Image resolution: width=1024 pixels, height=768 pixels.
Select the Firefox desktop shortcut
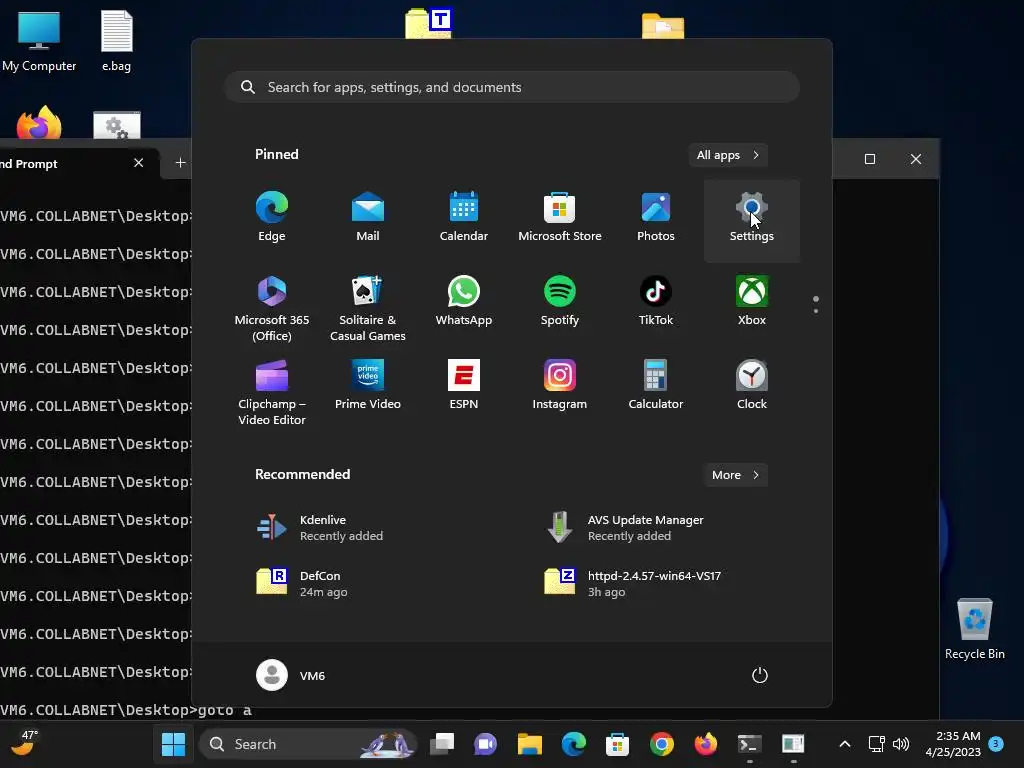[x=39, y=122]
